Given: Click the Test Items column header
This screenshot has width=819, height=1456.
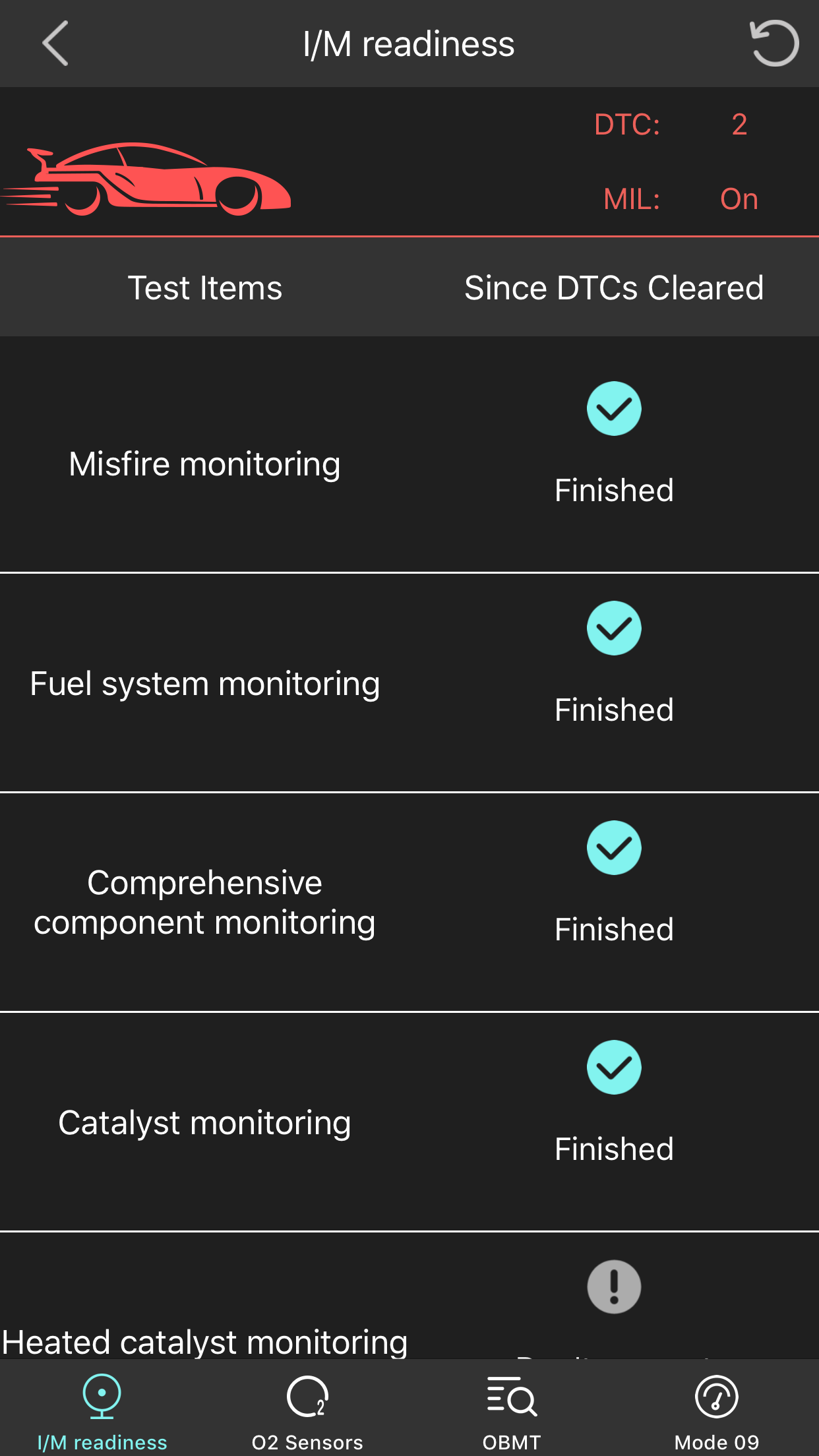Looking at the screenshot, I should tap(205, 288).
